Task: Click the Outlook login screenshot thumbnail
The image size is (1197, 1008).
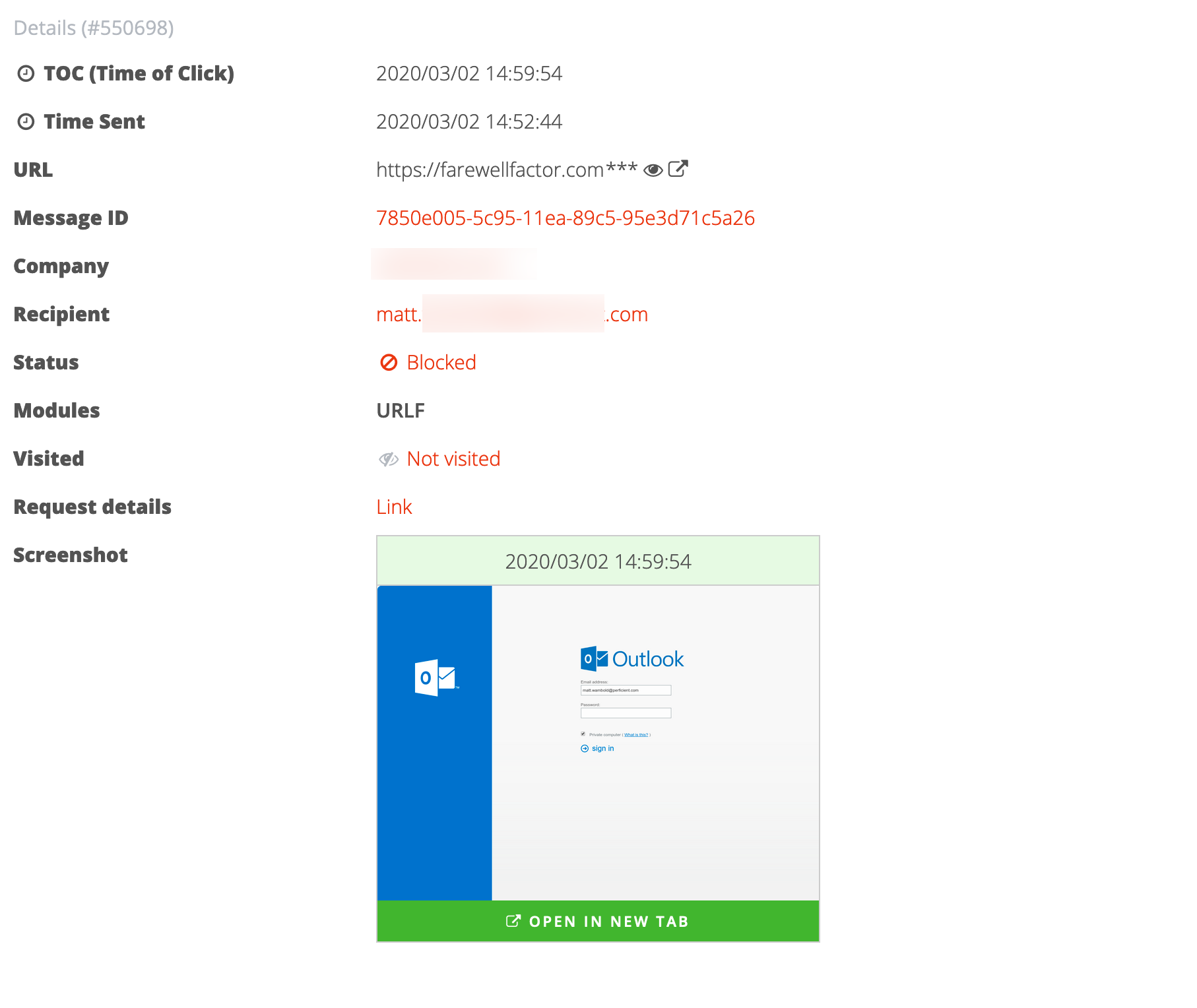Action: tap(598, 743)
